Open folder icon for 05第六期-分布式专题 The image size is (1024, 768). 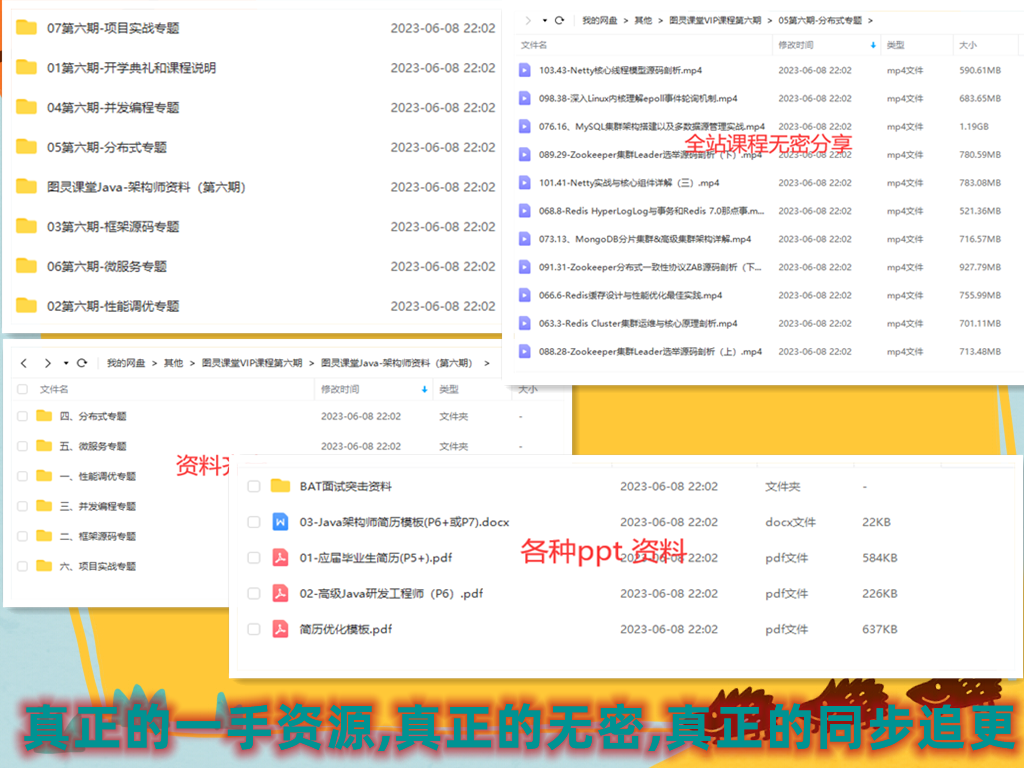pyautogui.click(x=26, y=147)
